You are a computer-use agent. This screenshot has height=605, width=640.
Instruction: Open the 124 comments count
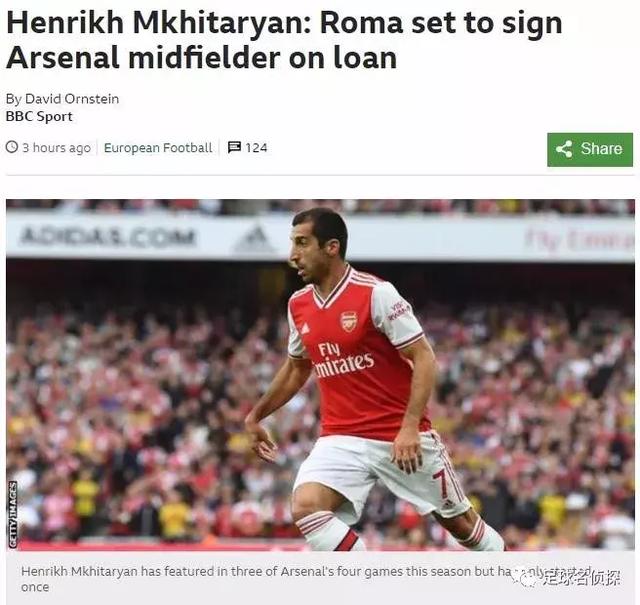256,147
